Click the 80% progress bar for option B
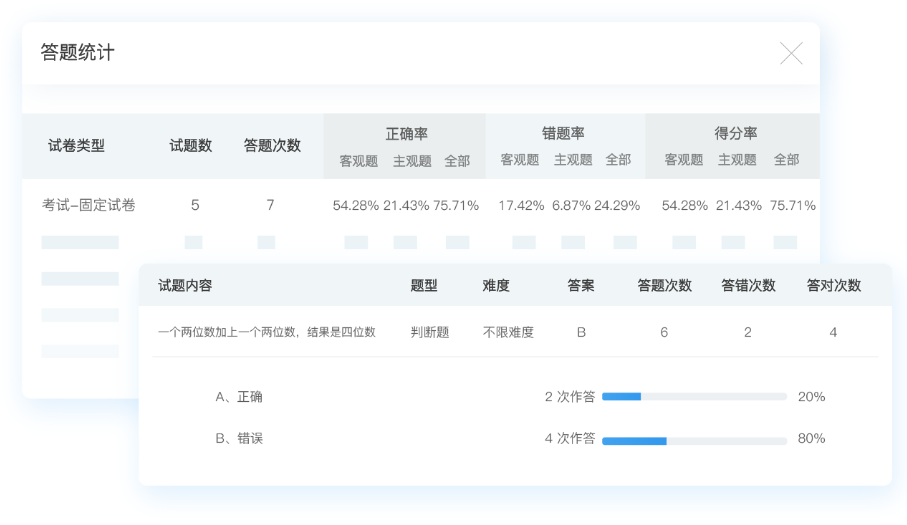The height and width of the screenshot is (525, 907). coord(694,440)
